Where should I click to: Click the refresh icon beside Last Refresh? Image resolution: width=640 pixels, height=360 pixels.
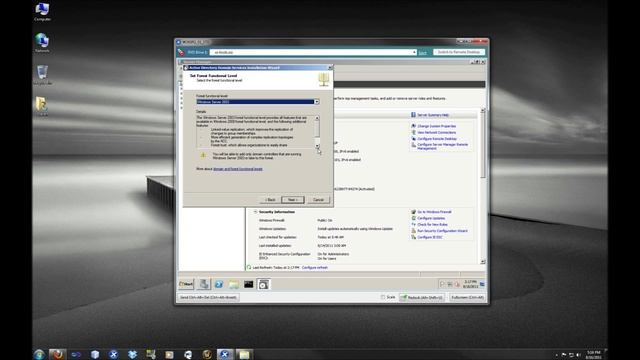[x=249, y=268]
